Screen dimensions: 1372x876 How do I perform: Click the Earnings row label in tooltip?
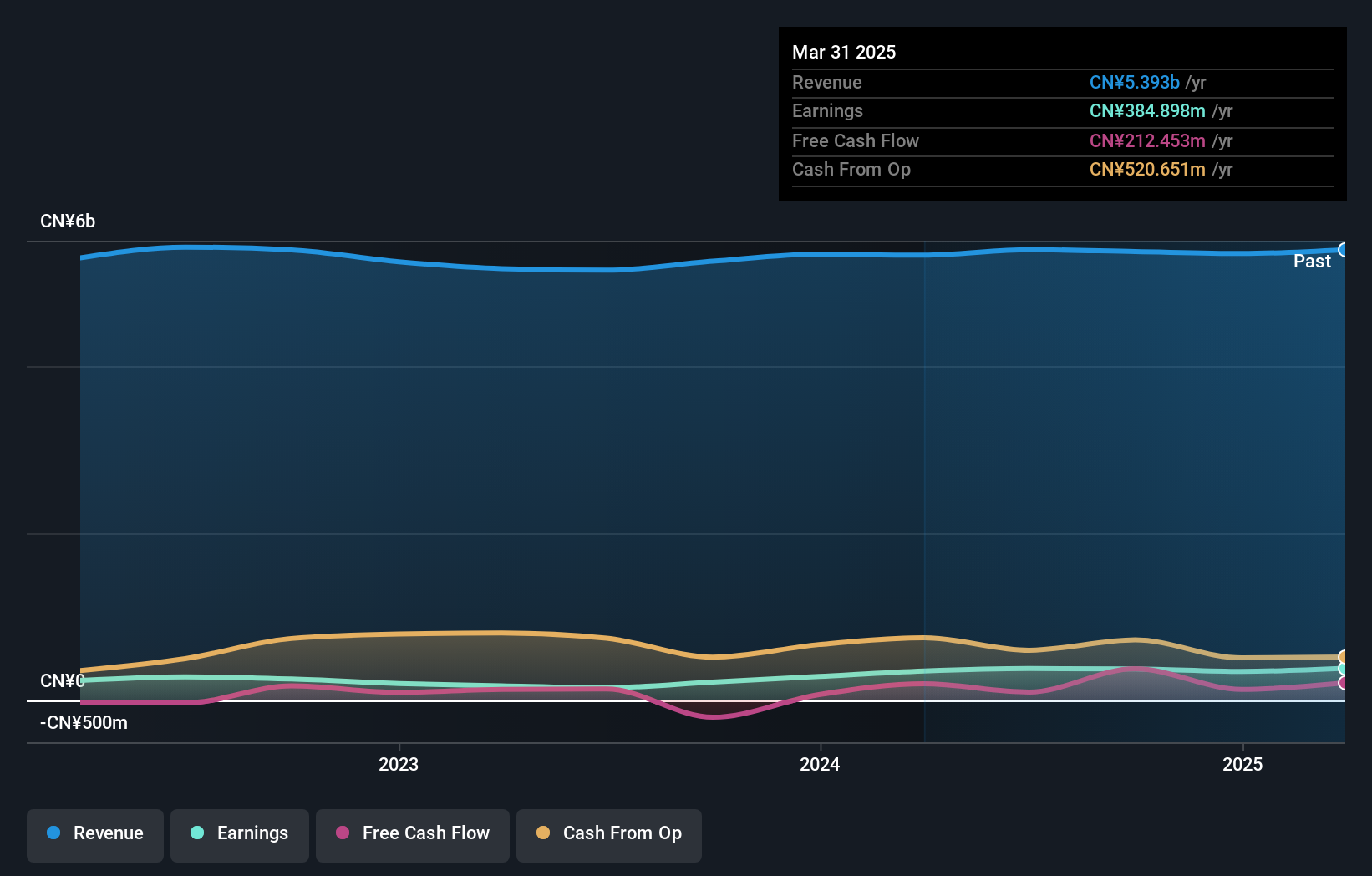[827, 110]
